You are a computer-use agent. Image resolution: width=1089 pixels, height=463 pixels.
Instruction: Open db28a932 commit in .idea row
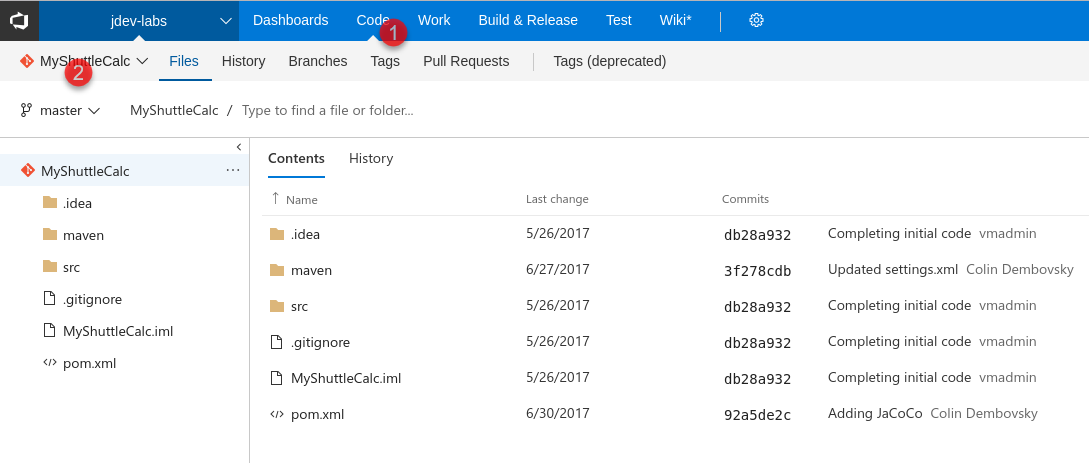click(x=757, y=235)
